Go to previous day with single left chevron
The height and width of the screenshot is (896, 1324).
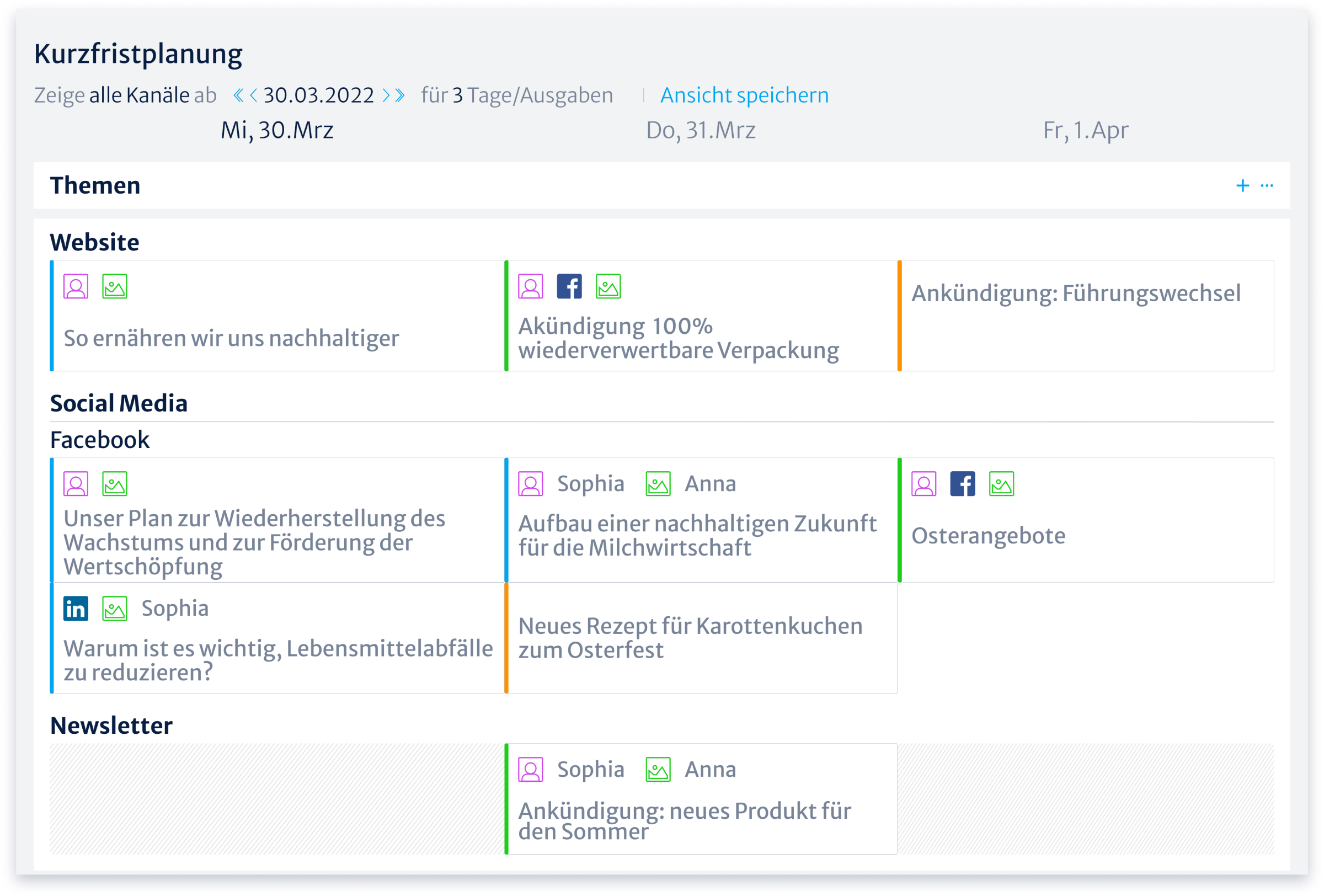(254, 95)
